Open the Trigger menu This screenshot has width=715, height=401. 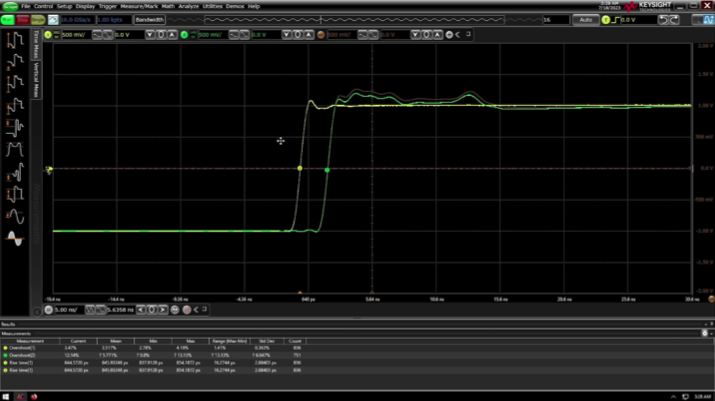108,6
